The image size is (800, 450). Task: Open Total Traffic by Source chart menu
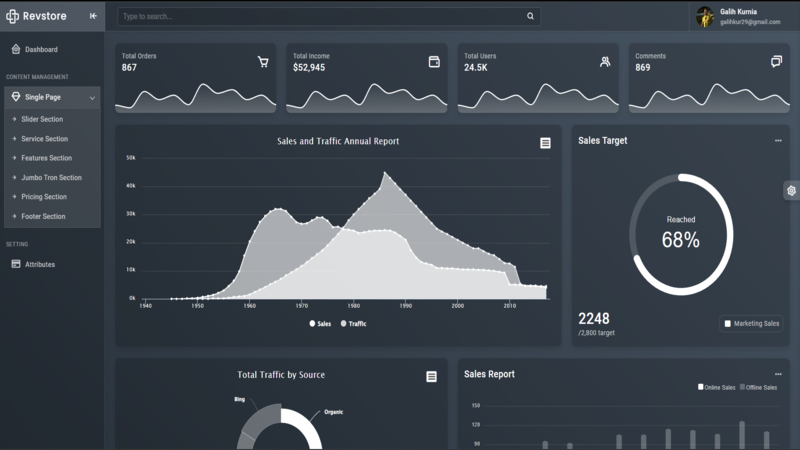[432, 377]
